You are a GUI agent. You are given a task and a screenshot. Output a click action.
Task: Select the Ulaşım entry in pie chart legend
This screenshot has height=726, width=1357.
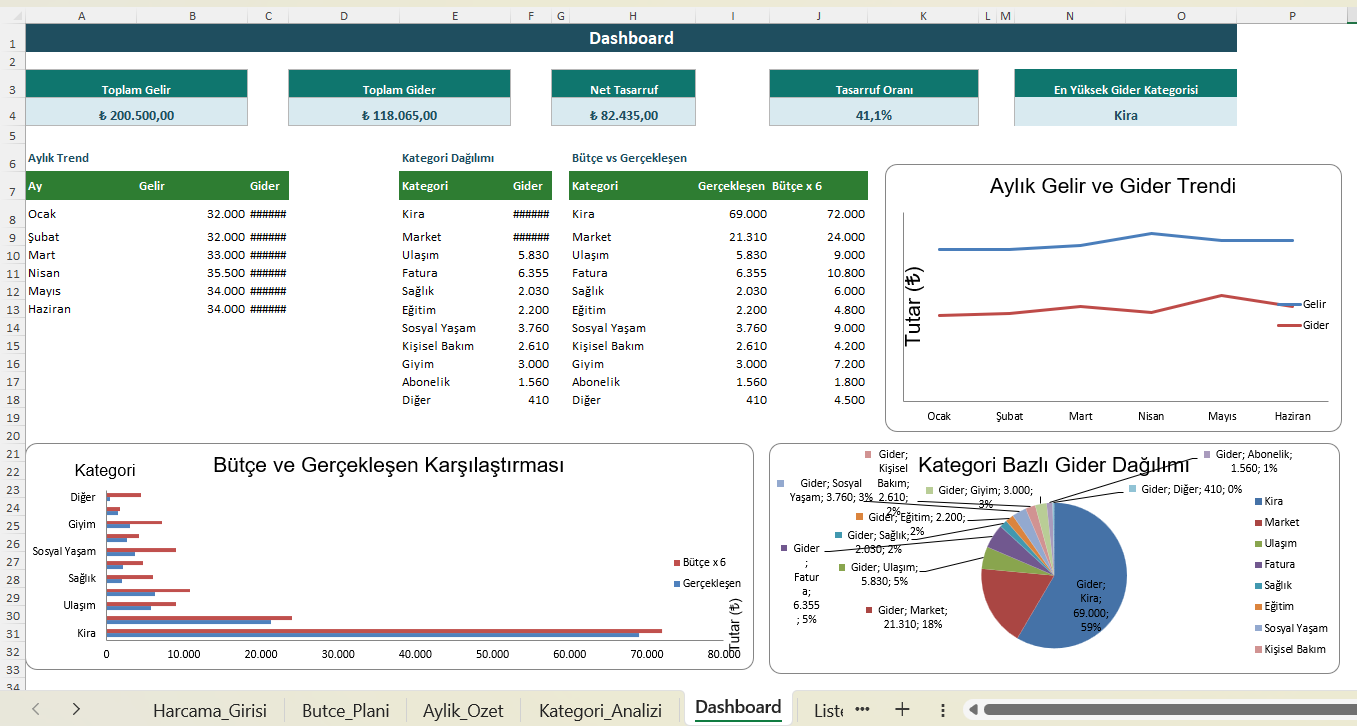(x=1274, y=544)
